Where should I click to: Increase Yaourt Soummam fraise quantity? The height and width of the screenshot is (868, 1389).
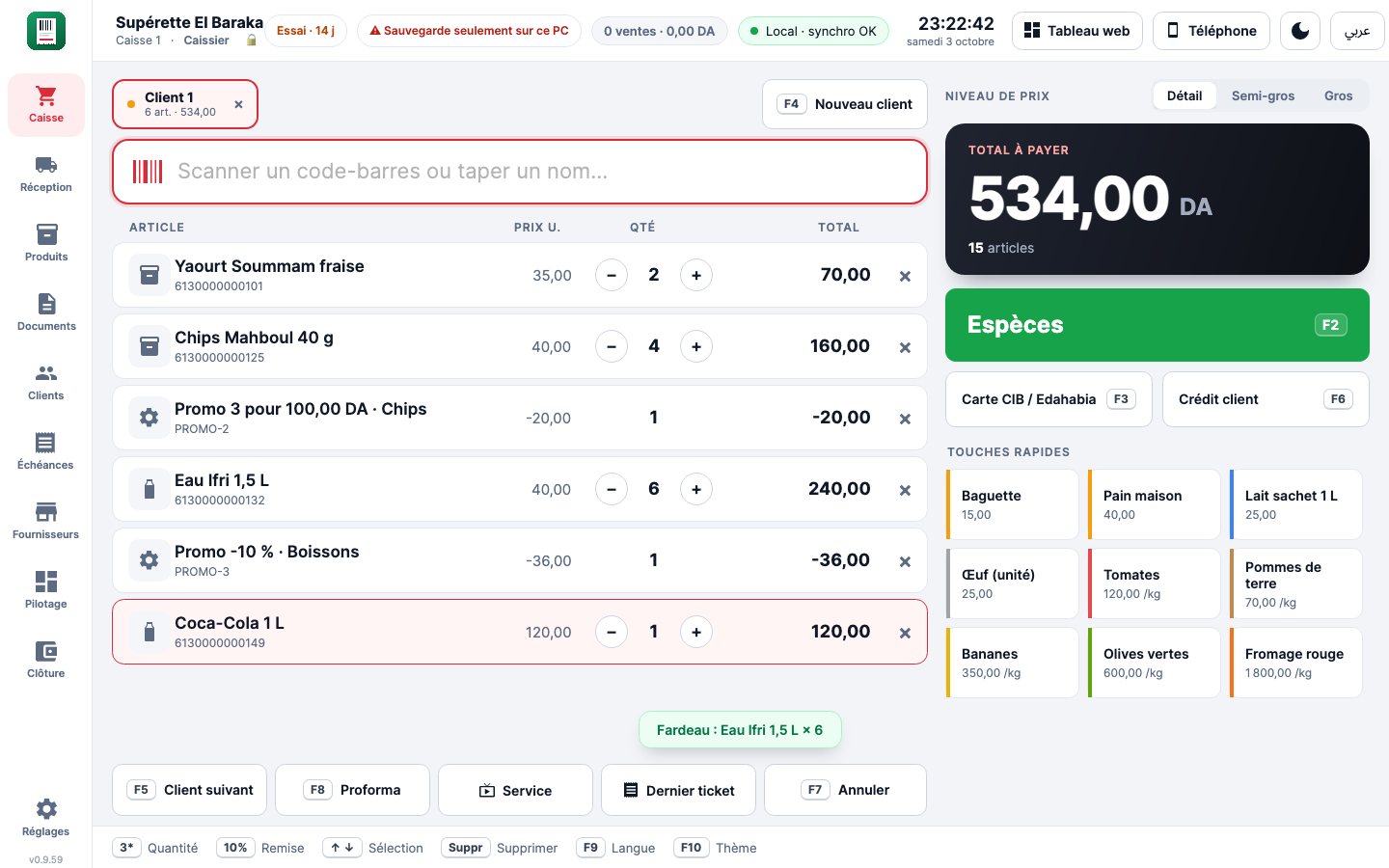pos(696,275)
